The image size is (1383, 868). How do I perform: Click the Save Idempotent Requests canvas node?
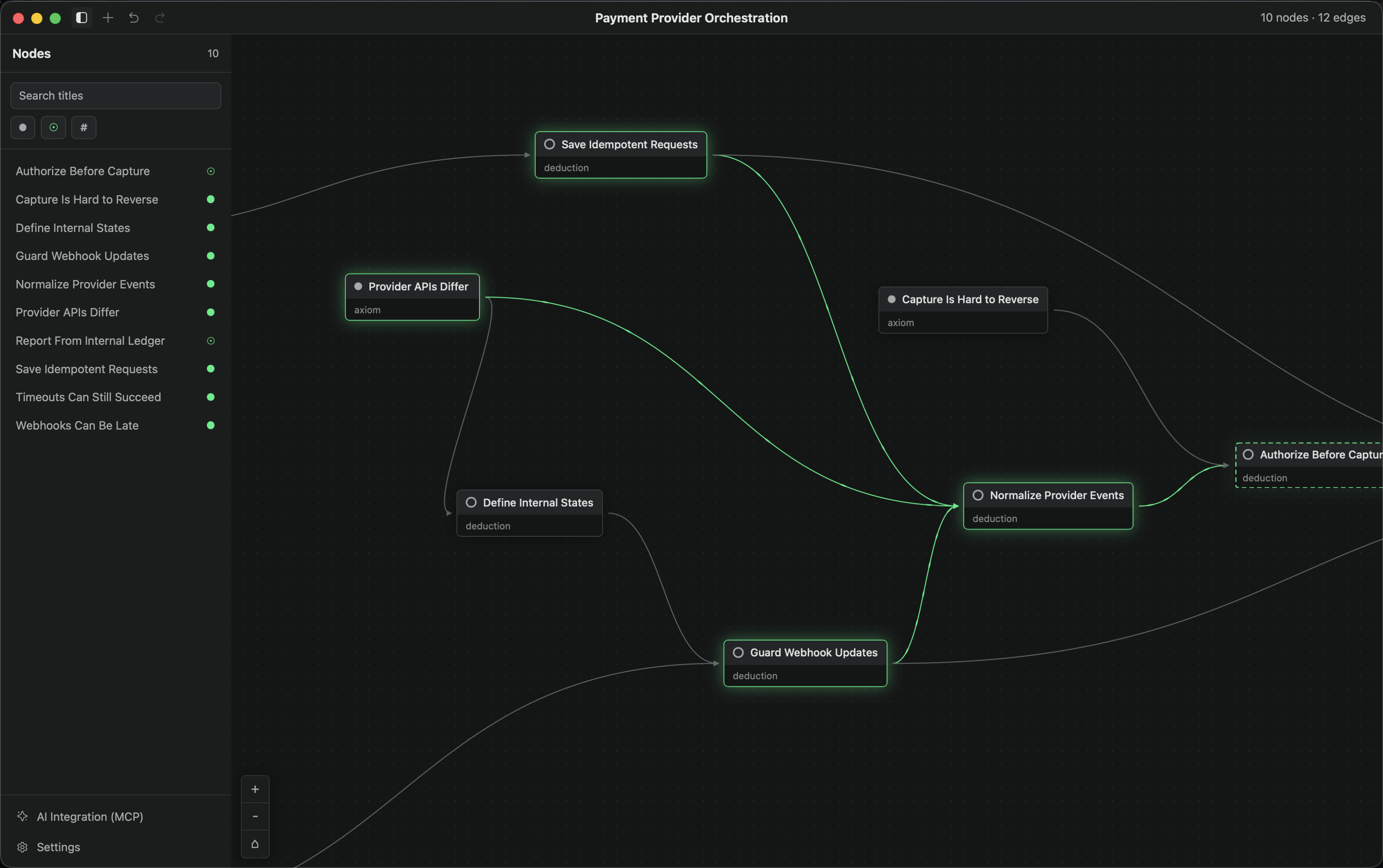click(621, 155)
